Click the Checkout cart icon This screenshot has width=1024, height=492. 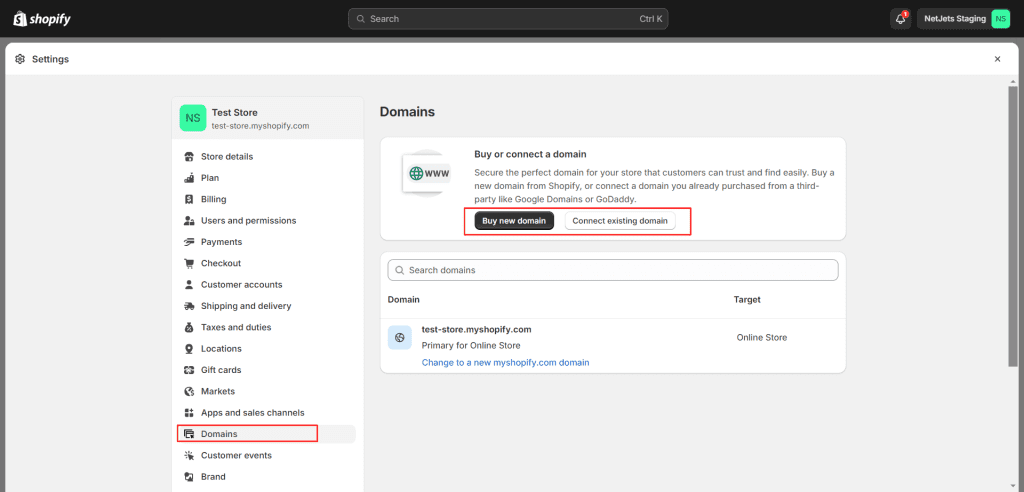189,263
